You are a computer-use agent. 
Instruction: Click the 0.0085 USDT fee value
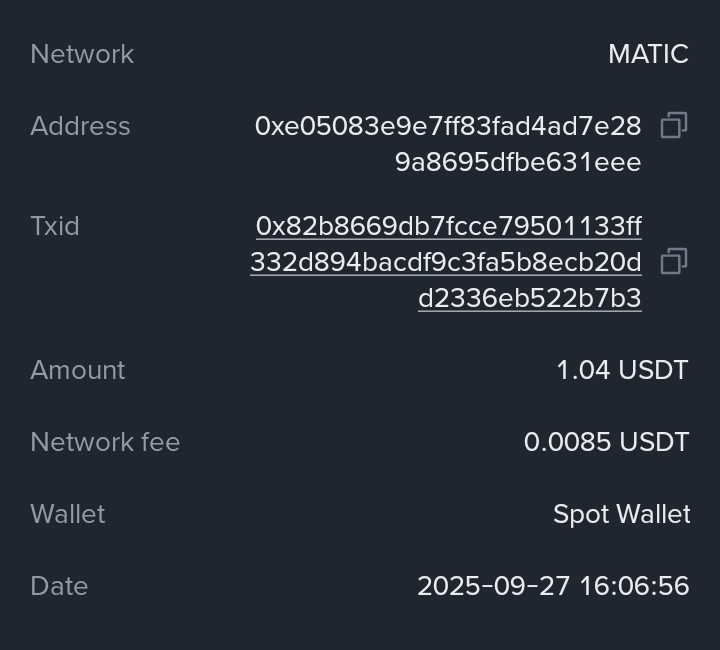606,442
